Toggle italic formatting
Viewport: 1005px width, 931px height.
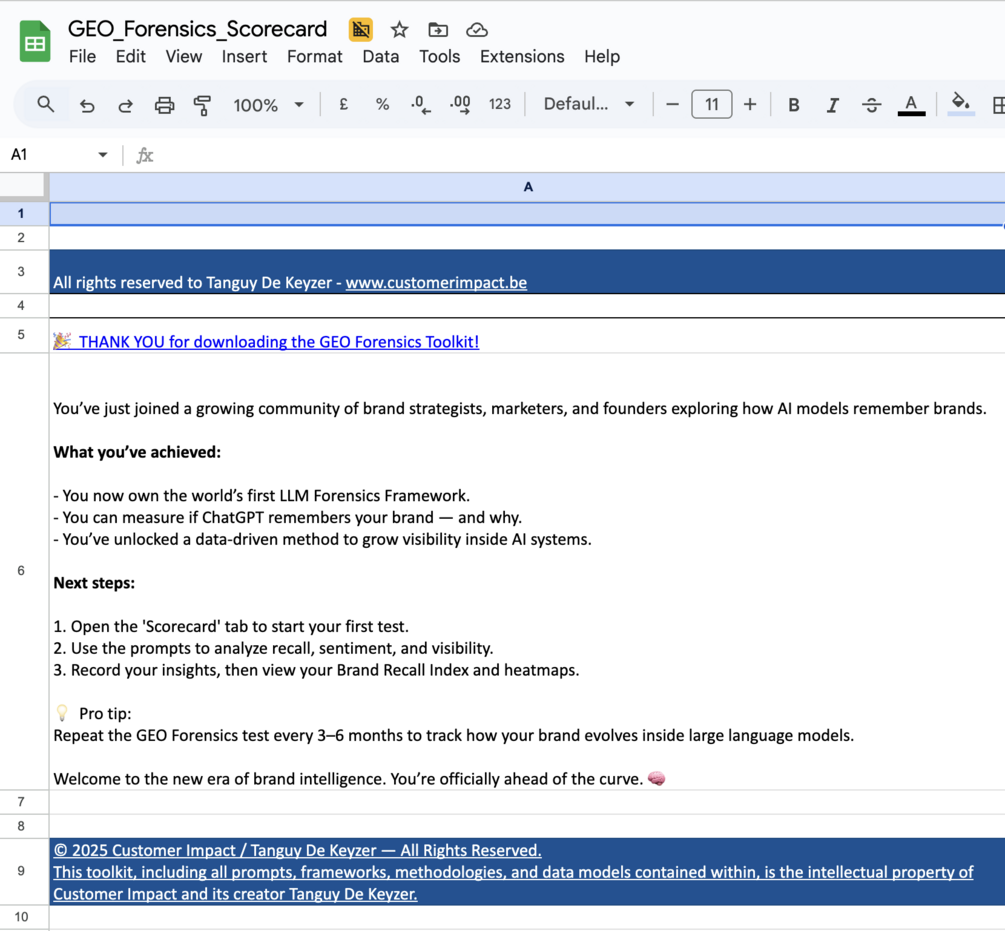point(832,104)
